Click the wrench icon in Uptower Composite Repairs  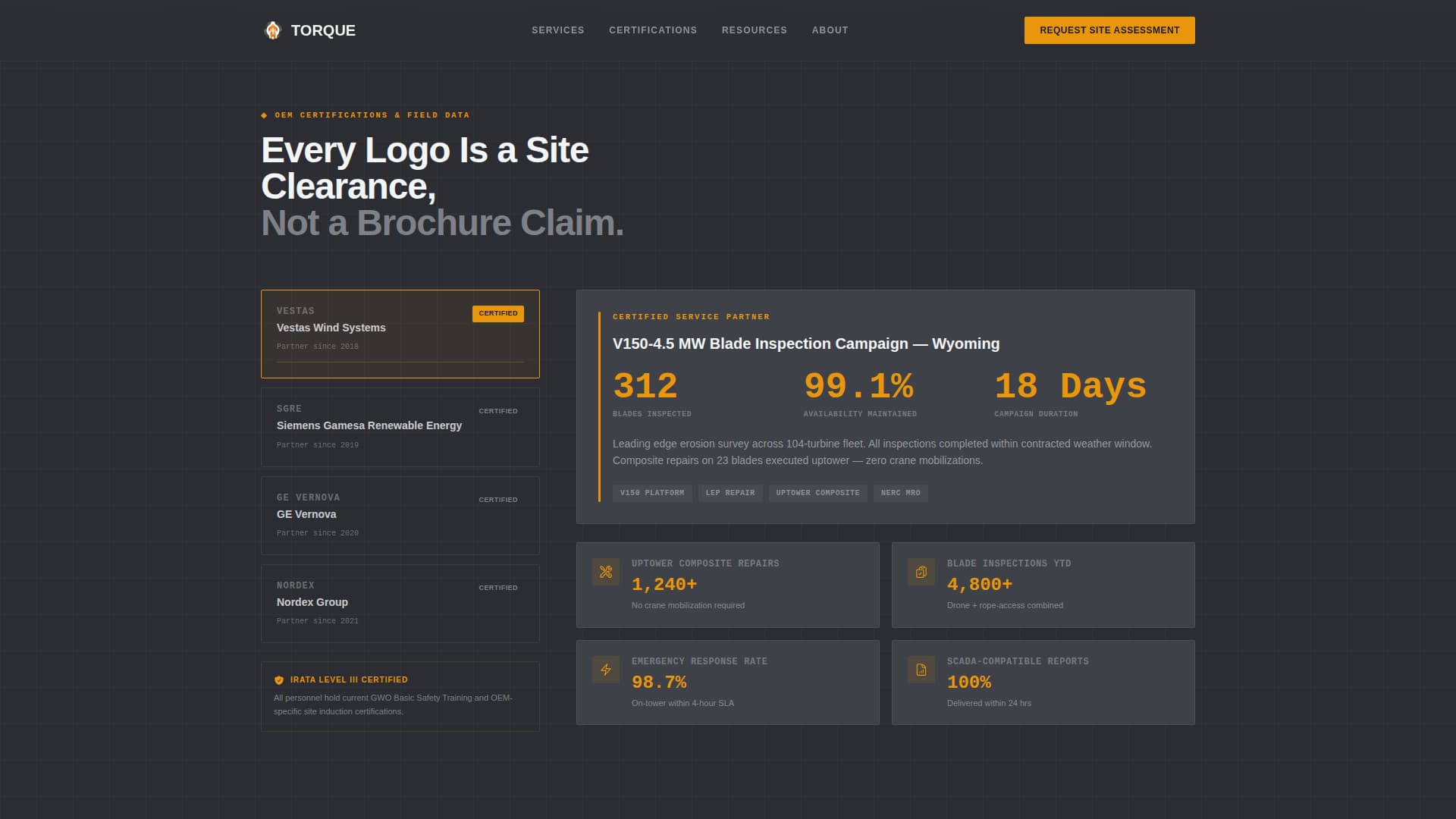coord(605,572)
